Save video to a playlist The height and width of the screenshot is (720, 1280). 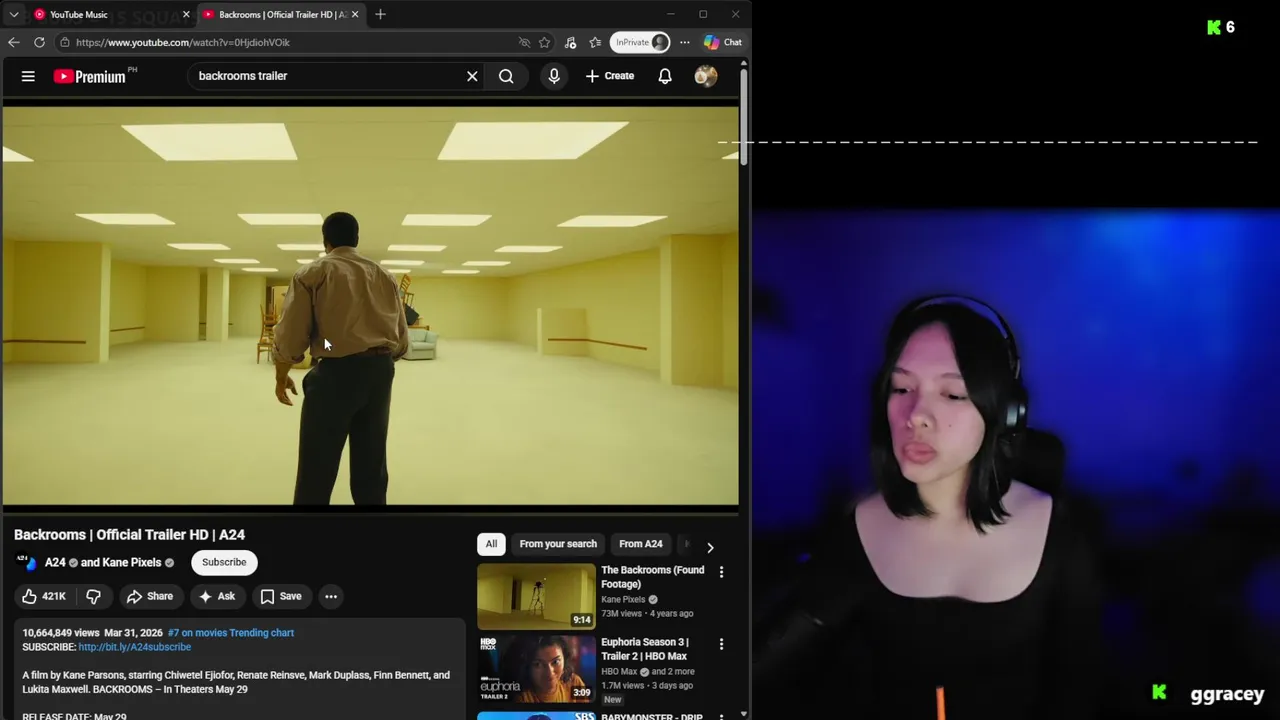281,596
